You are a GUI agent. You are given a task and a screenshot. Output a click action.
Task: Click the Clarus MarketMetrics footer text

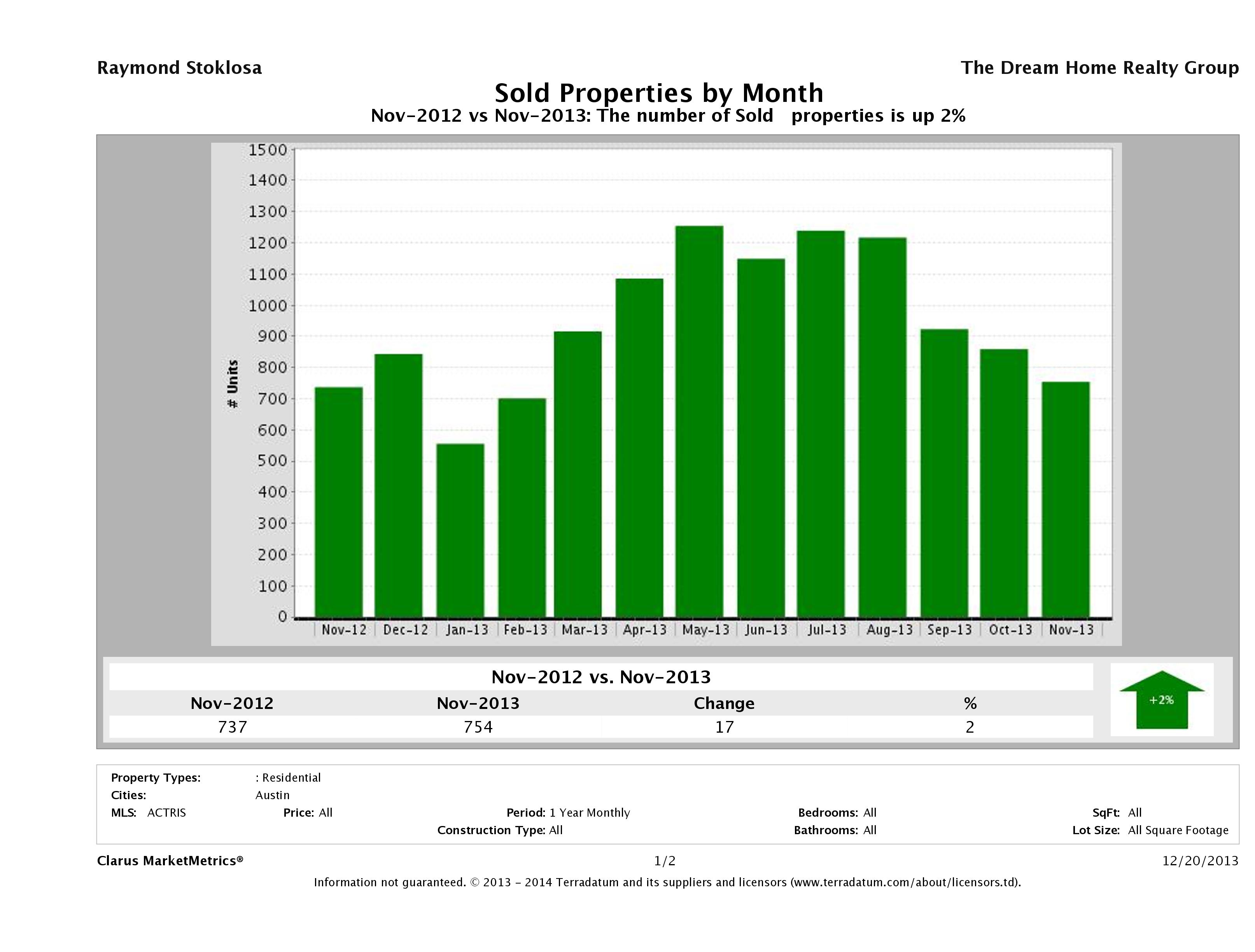click(x=170, y=861)
